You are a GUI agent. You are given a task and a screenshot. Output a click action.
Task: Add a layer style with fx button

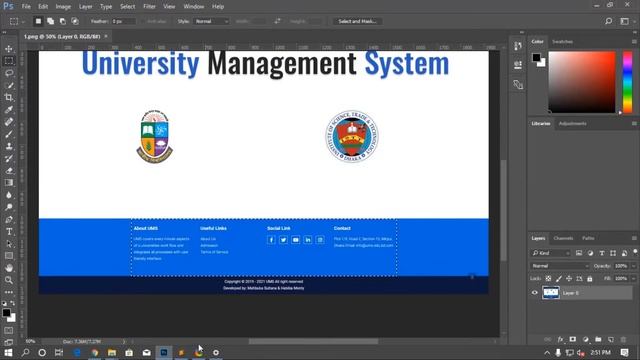[560, 339]
